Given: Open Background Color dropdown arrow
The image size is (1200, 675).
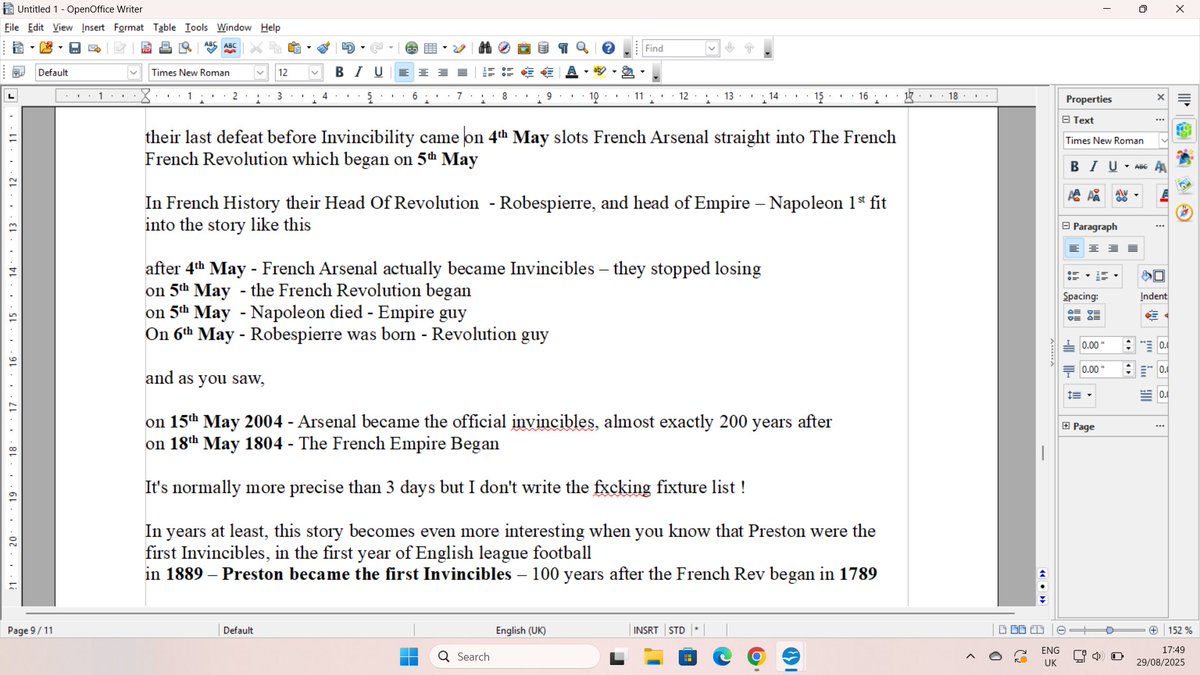Looking at the screenshot, I should 641,72.
